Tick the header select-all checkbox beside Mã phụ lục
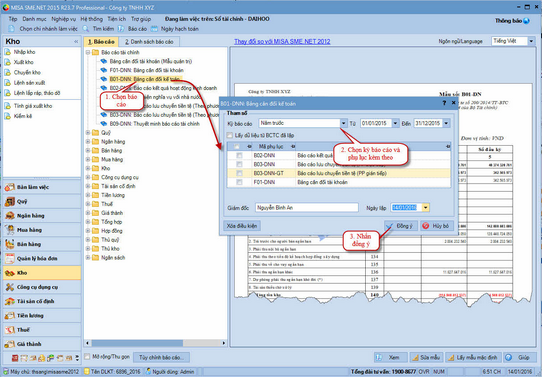 [236, 147]
